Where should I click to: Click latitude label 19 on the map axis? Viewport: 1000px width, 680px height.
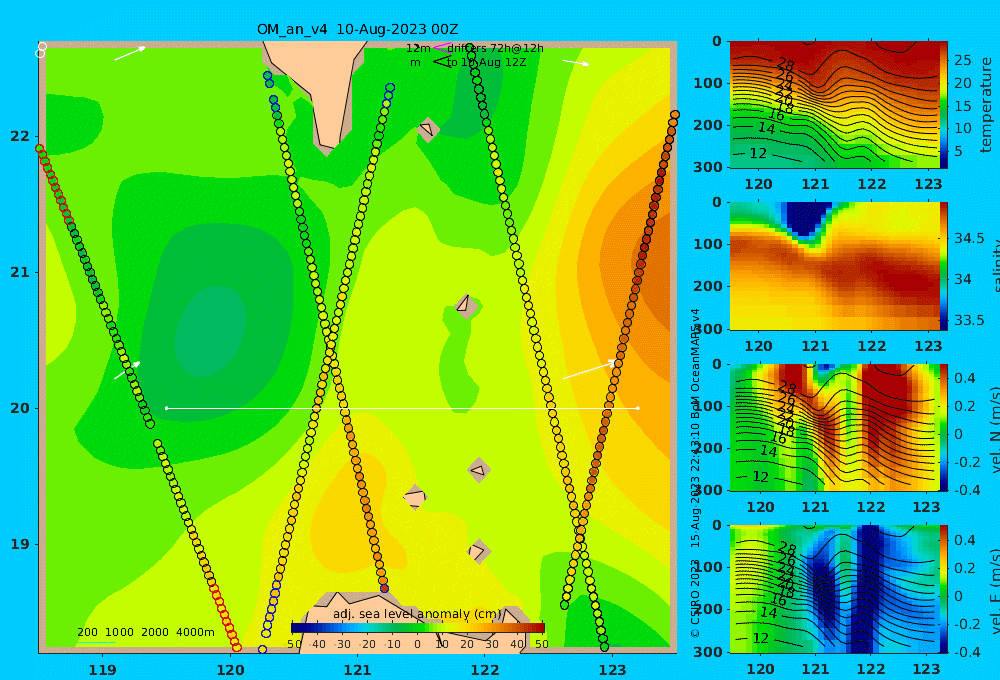click(20, 544)
